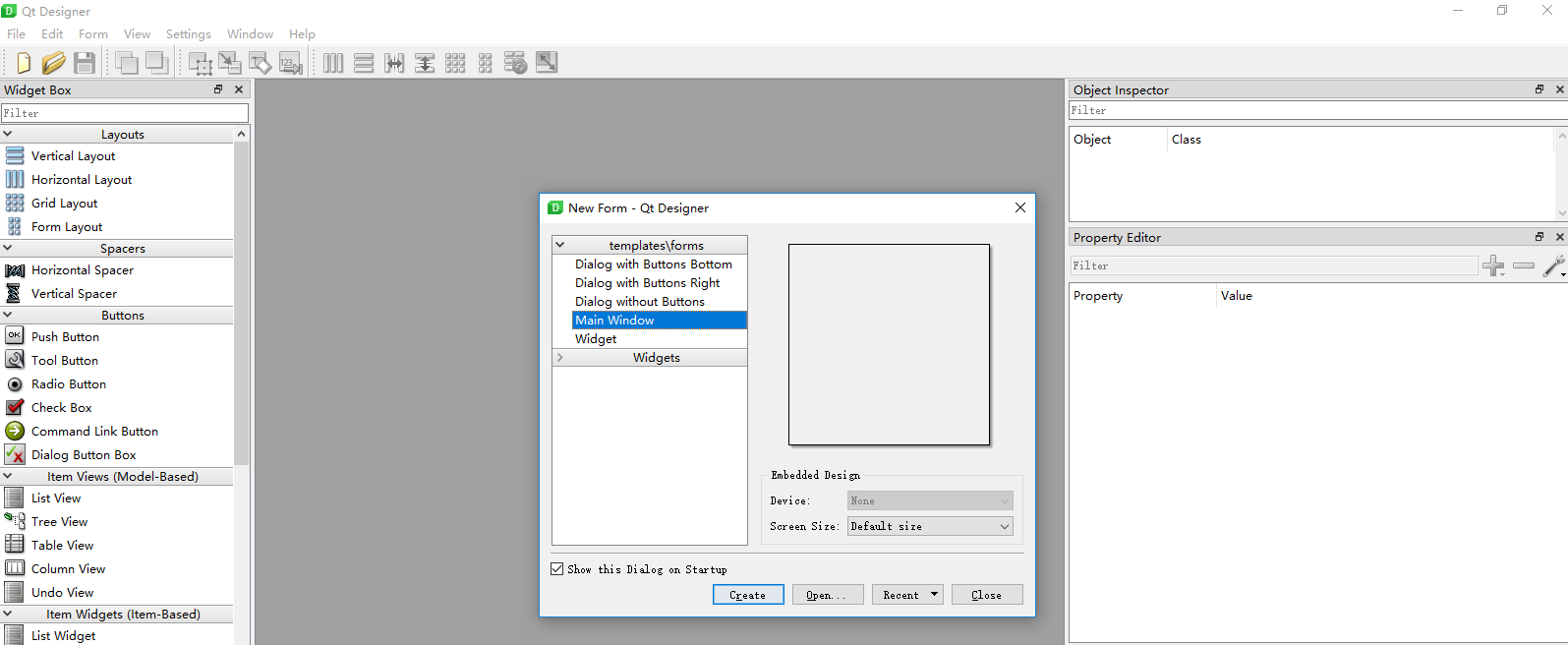Click the Table View widget icon
Image resolution: width=1568 pixels, height=645 pixels.
tap(15, 545)
